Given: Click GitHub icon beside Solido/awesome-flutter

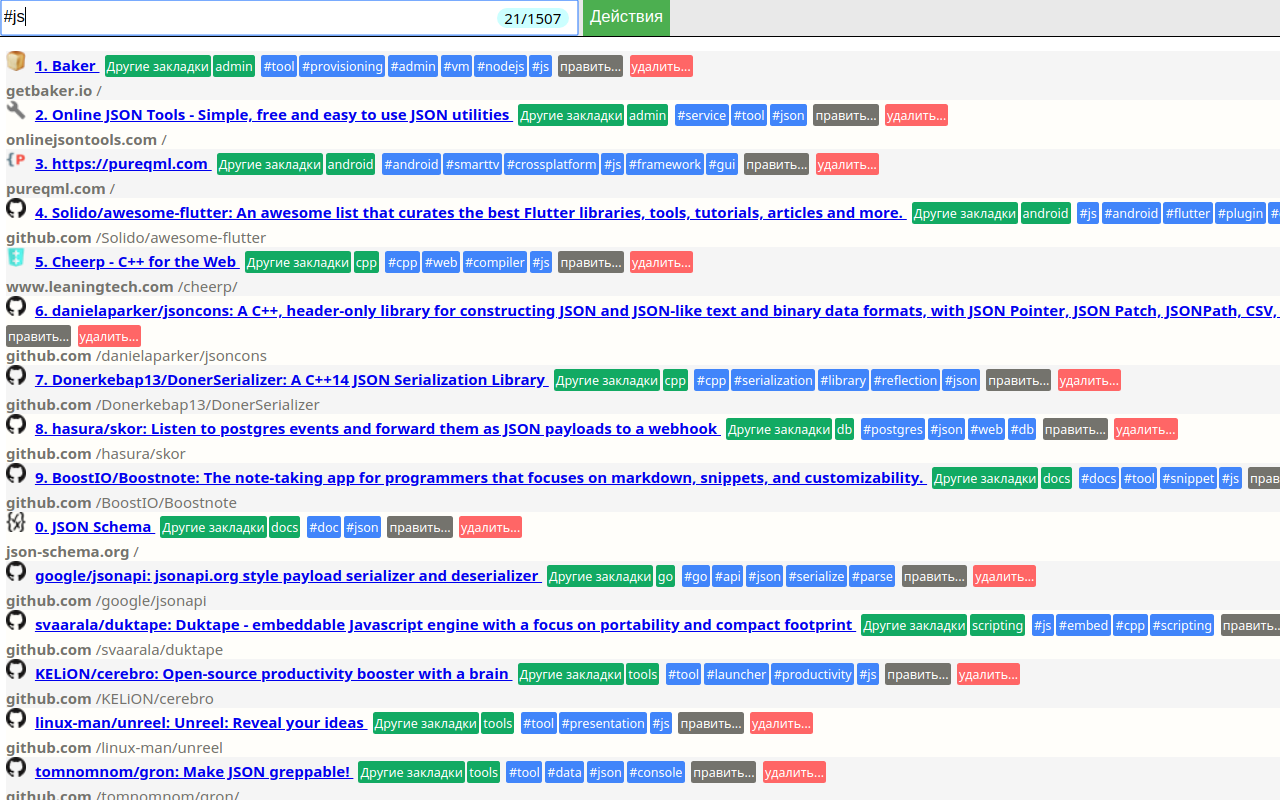Looking at the screenshot, I should [16, 208].
